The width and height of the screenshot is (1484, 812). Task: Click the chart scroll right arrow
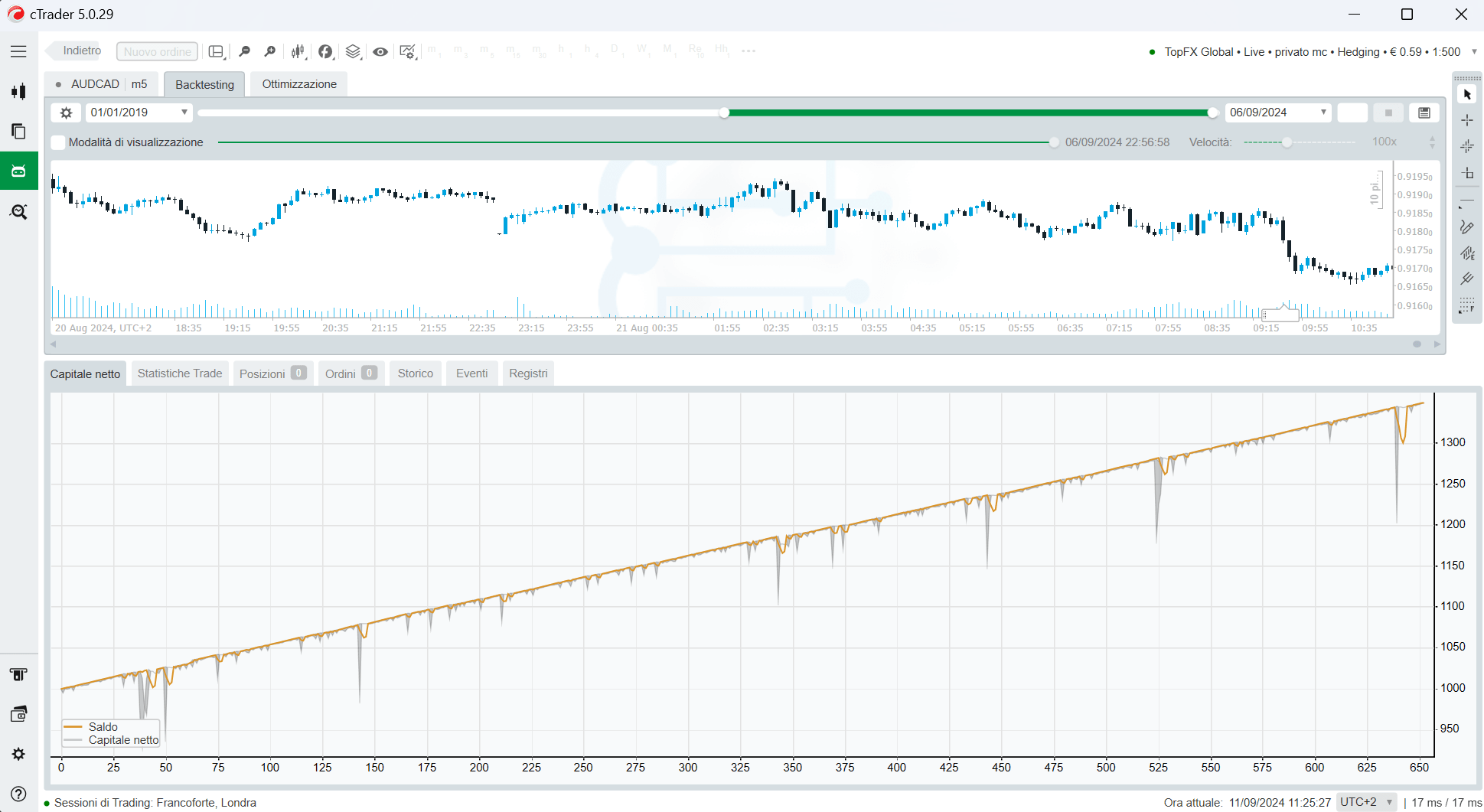[x=1437, y=344]
